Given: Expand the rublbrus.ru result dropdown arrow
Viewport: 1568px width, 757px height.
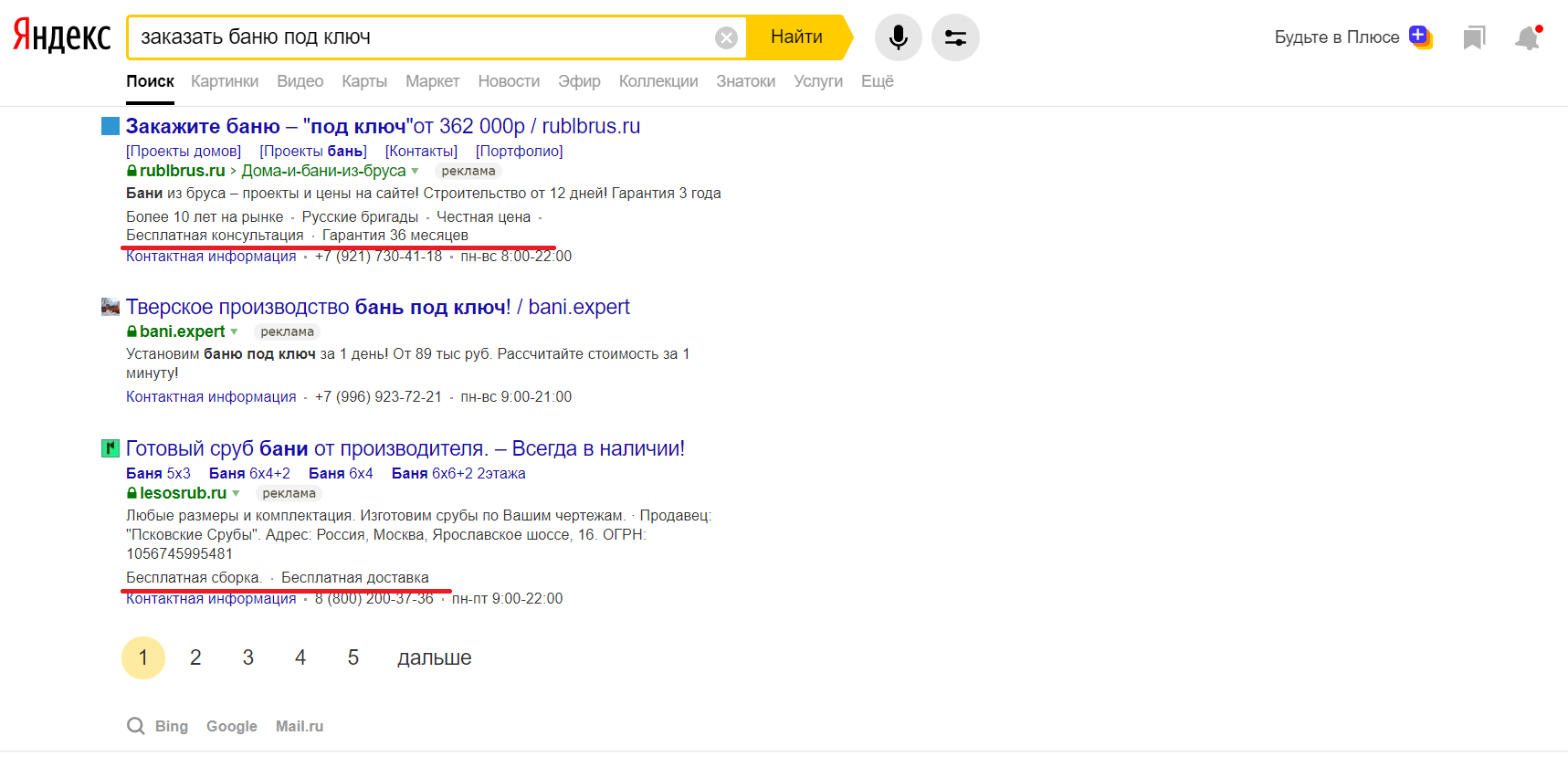Looking at the screenshot, I should click(416, 171).
